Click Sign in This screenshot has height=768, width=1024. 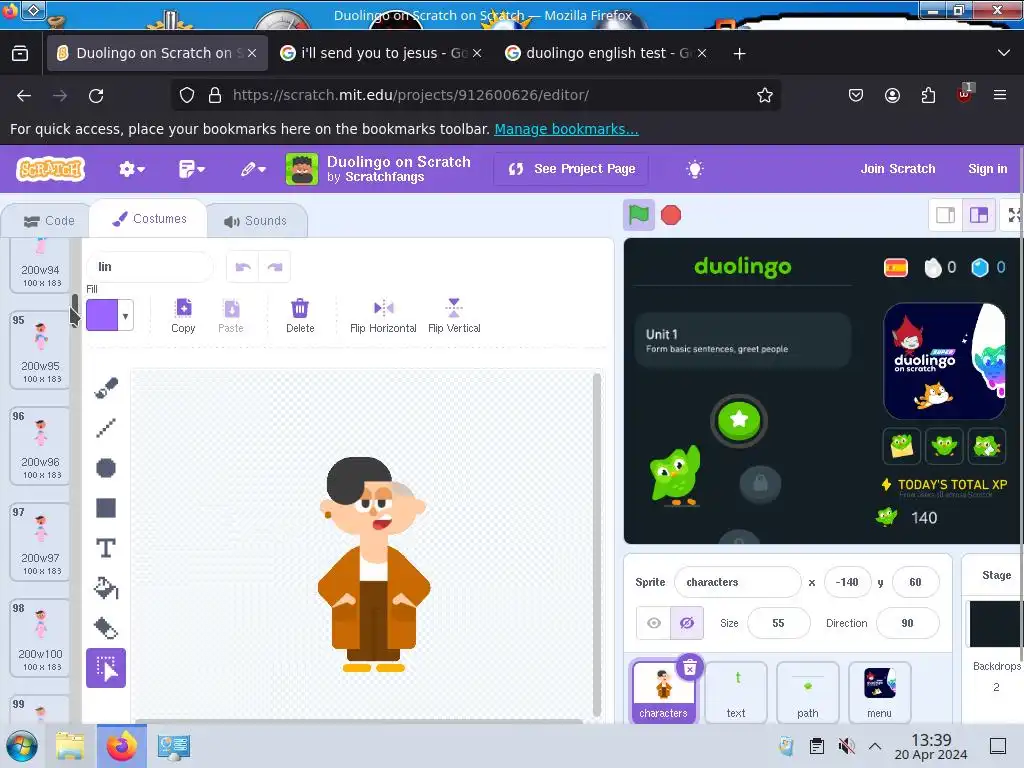(987, 168)
